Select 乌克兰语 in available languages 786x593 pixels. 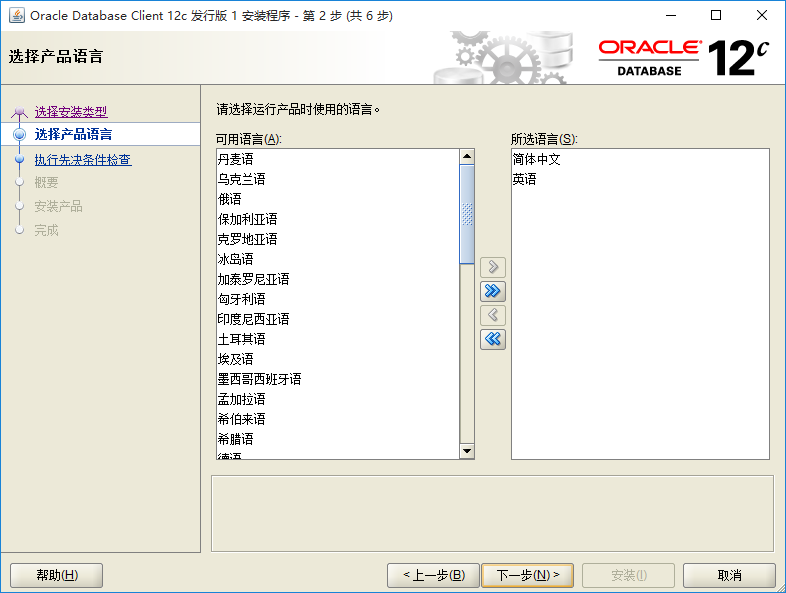pyautogui.click(x=338, y=179)
